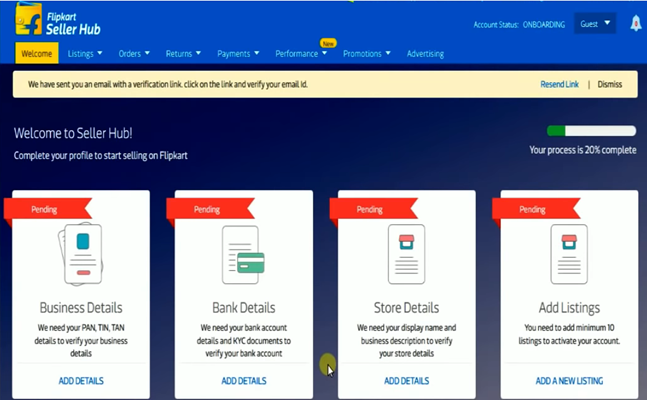
Task: Click the Add Listings storefront icon
Action: tap(569, 254)
